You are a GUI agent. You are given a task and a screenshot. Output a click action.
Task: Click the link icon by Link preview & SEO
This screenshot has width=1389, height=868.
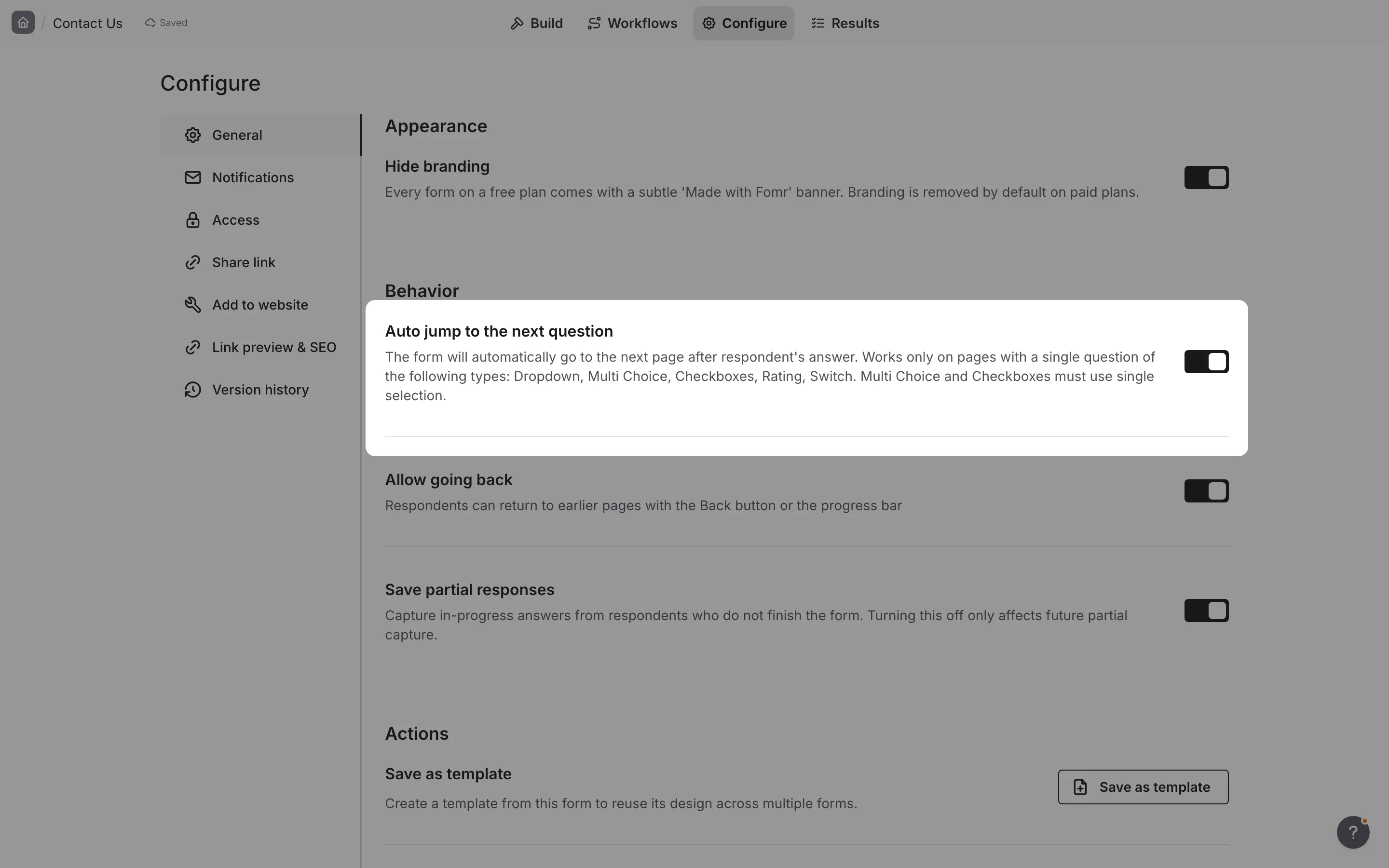coord(193,347)
